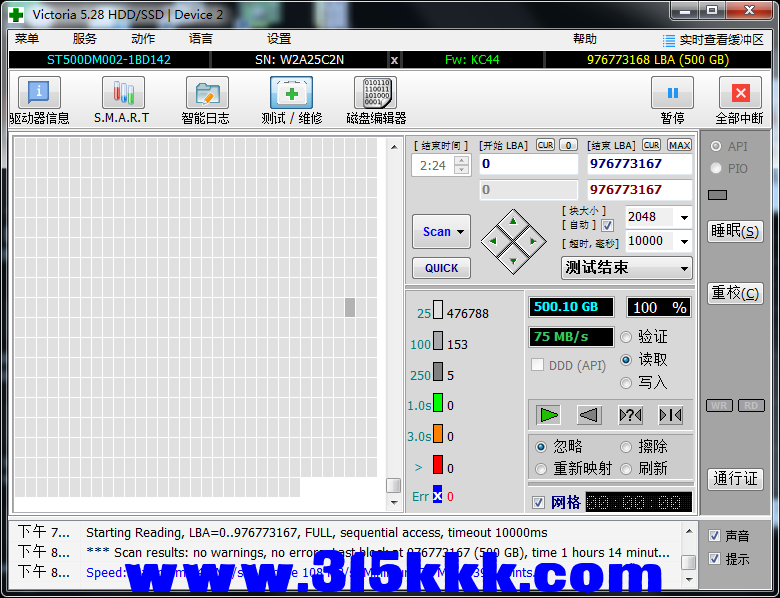Open the Settings (设置) menu
Screen dimensions: 780x598
tap(279, 39)
